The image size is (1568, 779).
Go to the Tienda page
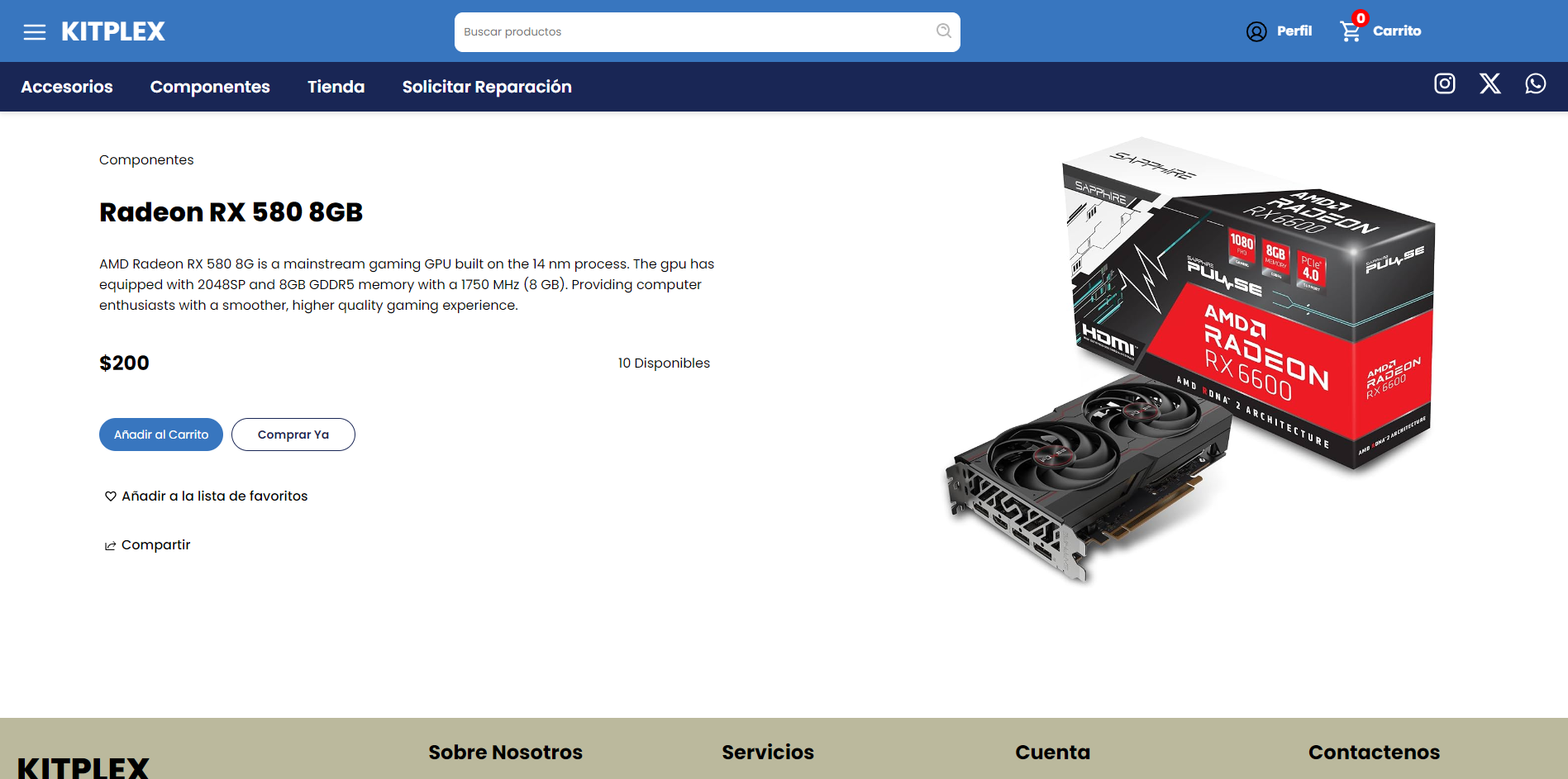[x=336, y=87]
